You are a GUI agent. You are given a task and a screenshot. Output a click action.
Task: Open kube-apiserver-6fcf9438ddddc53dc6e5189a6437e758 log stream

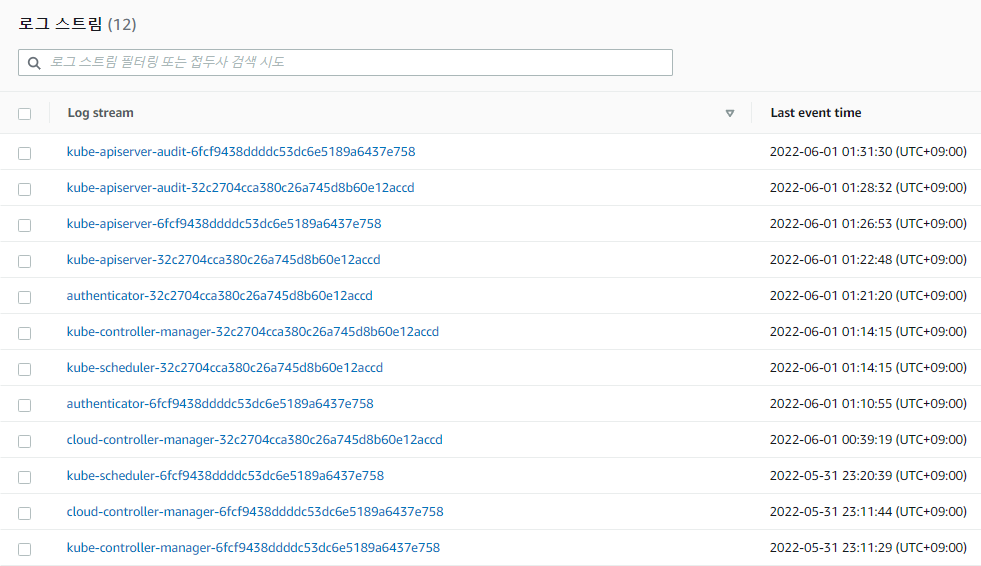click(224, 224)
